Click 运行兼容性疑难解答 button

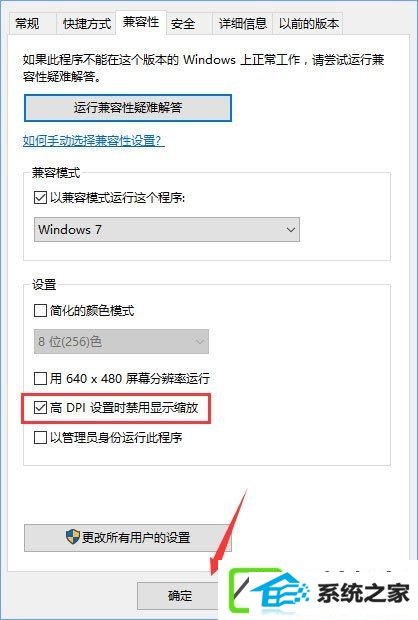(x=128, y=108)
